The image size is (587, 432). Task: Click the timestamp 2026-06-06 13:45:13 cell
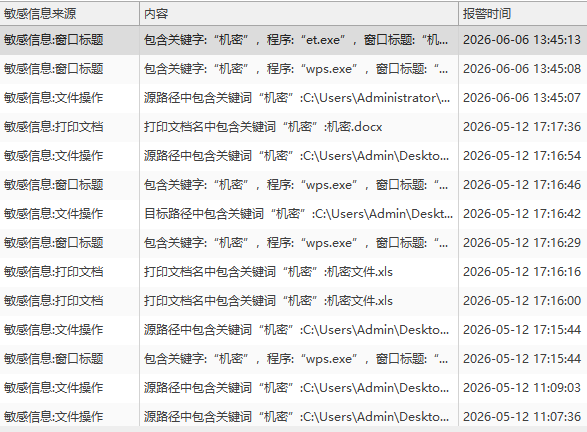coord(522,40)
